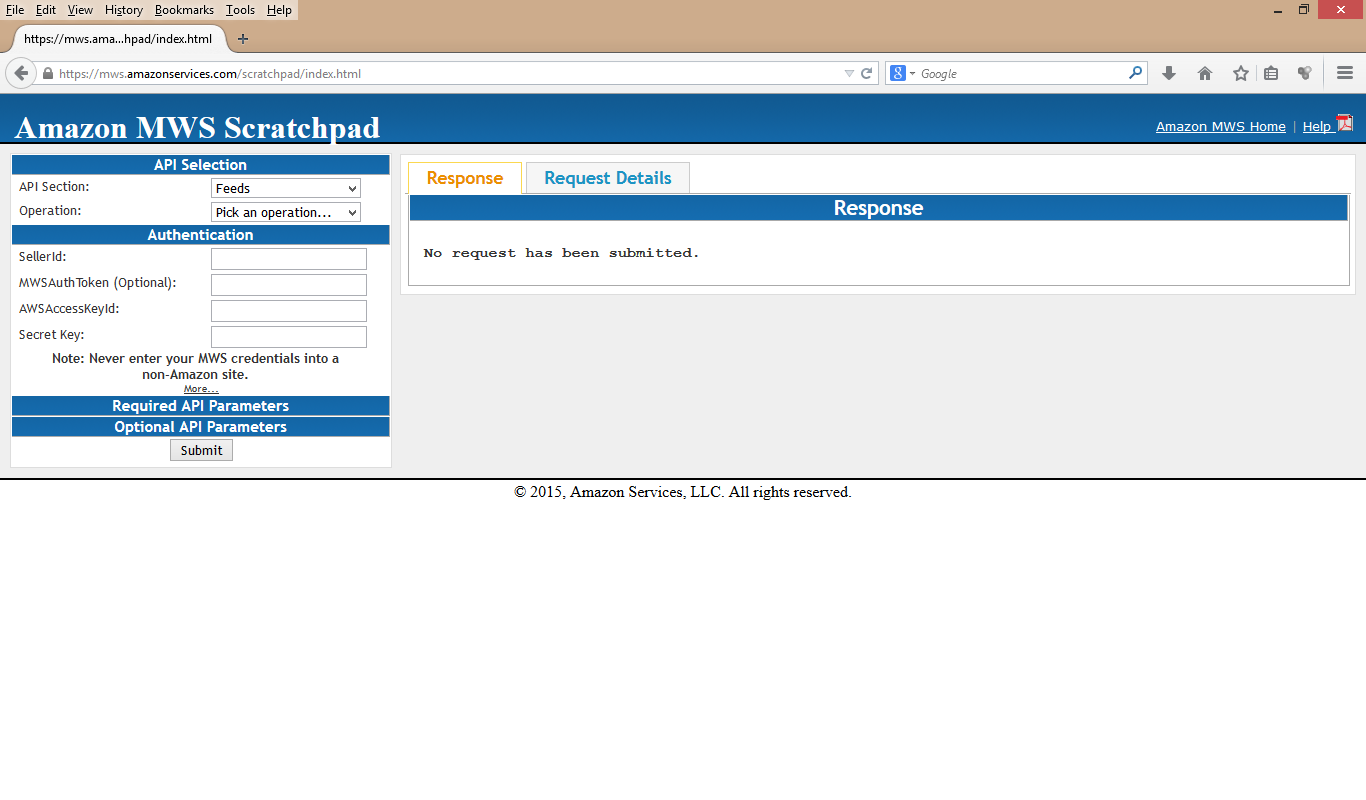The image size is (1366, 800).
Task: Focus the MWSAuthToken input field
Action: (289, 285)
